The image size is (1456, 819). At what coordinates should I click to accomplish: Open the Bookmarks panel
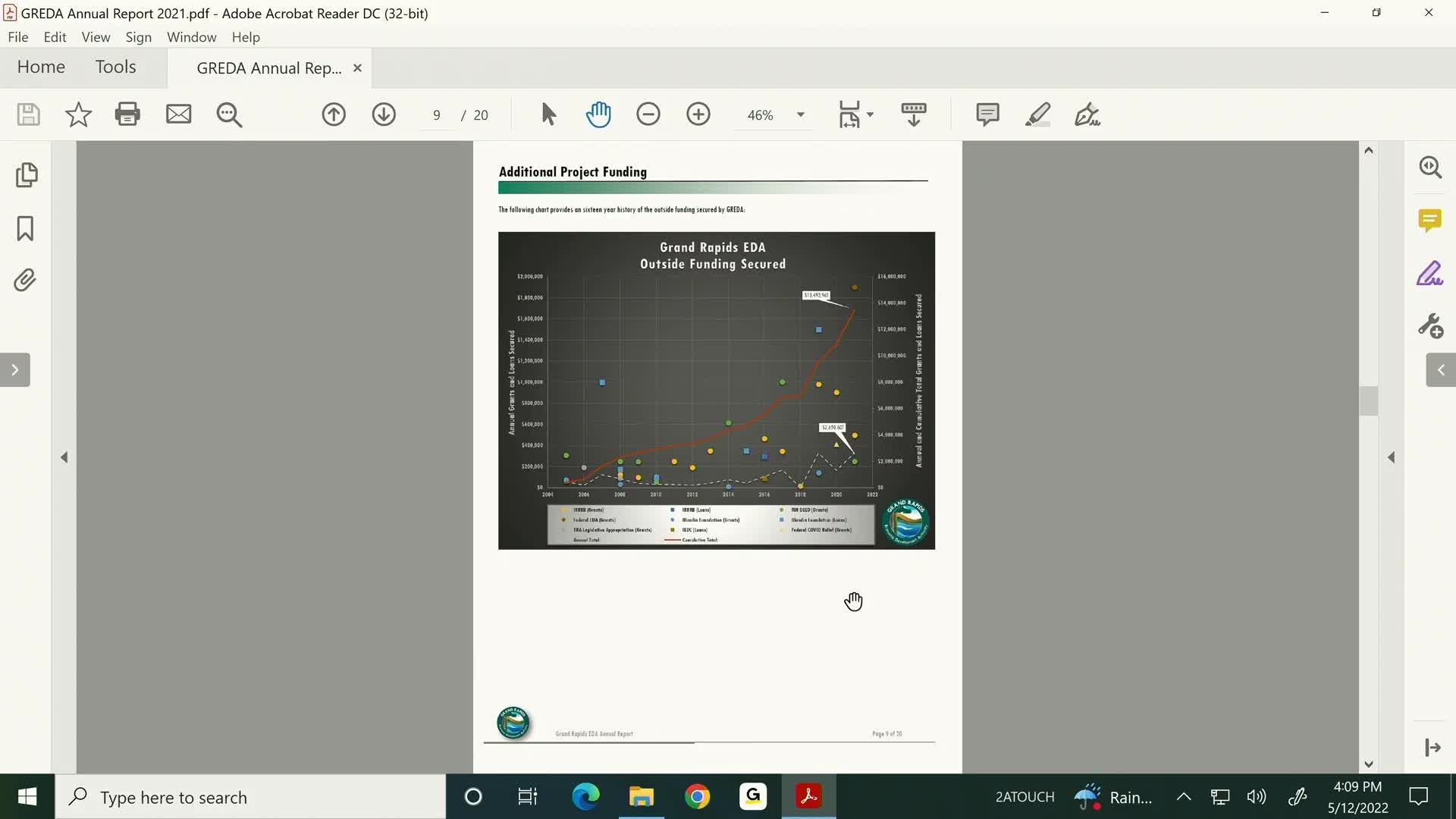[25, 228]
